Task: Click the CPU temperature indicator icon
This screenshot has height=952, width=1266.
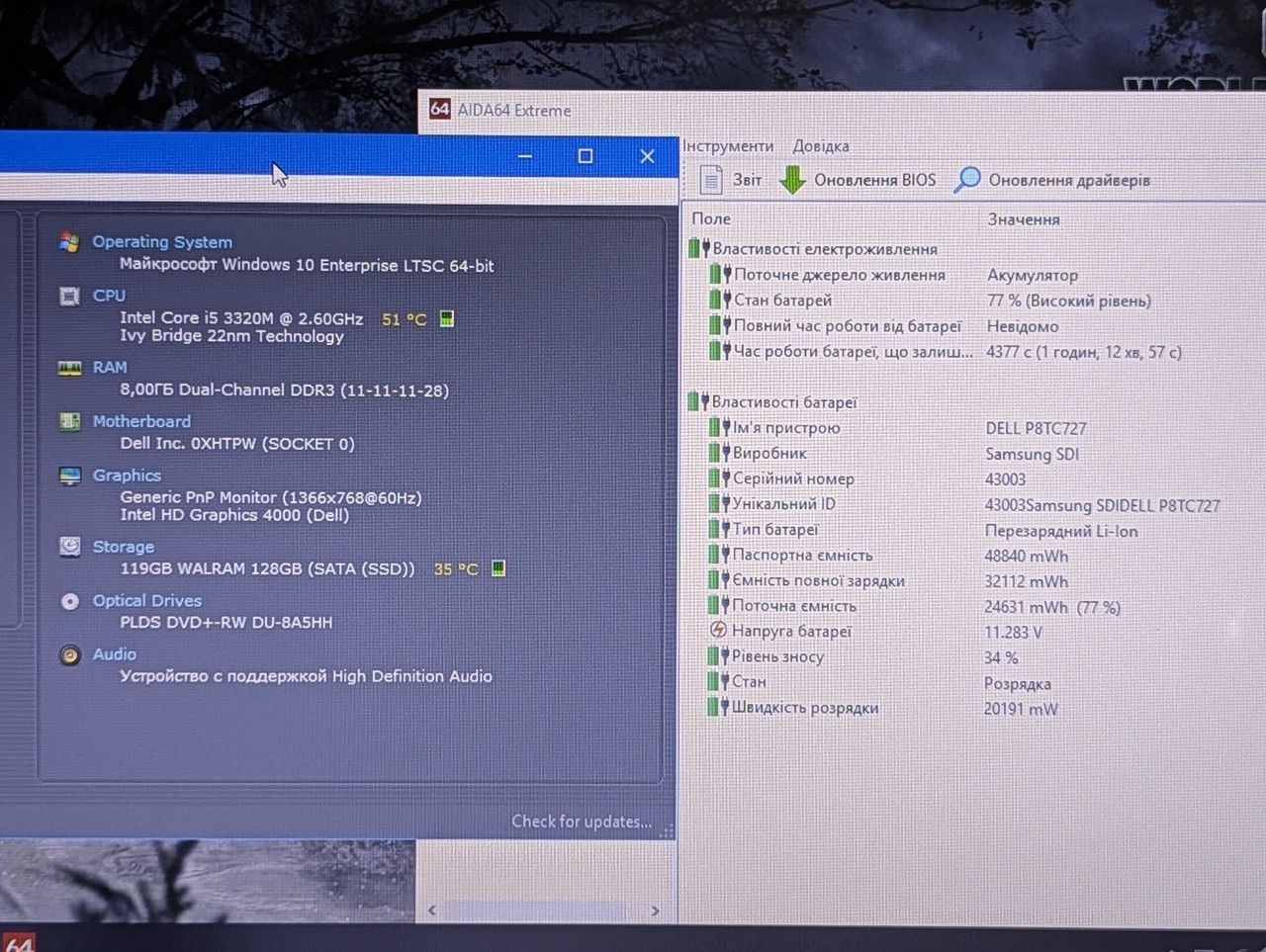Action: tap(447, 318)
